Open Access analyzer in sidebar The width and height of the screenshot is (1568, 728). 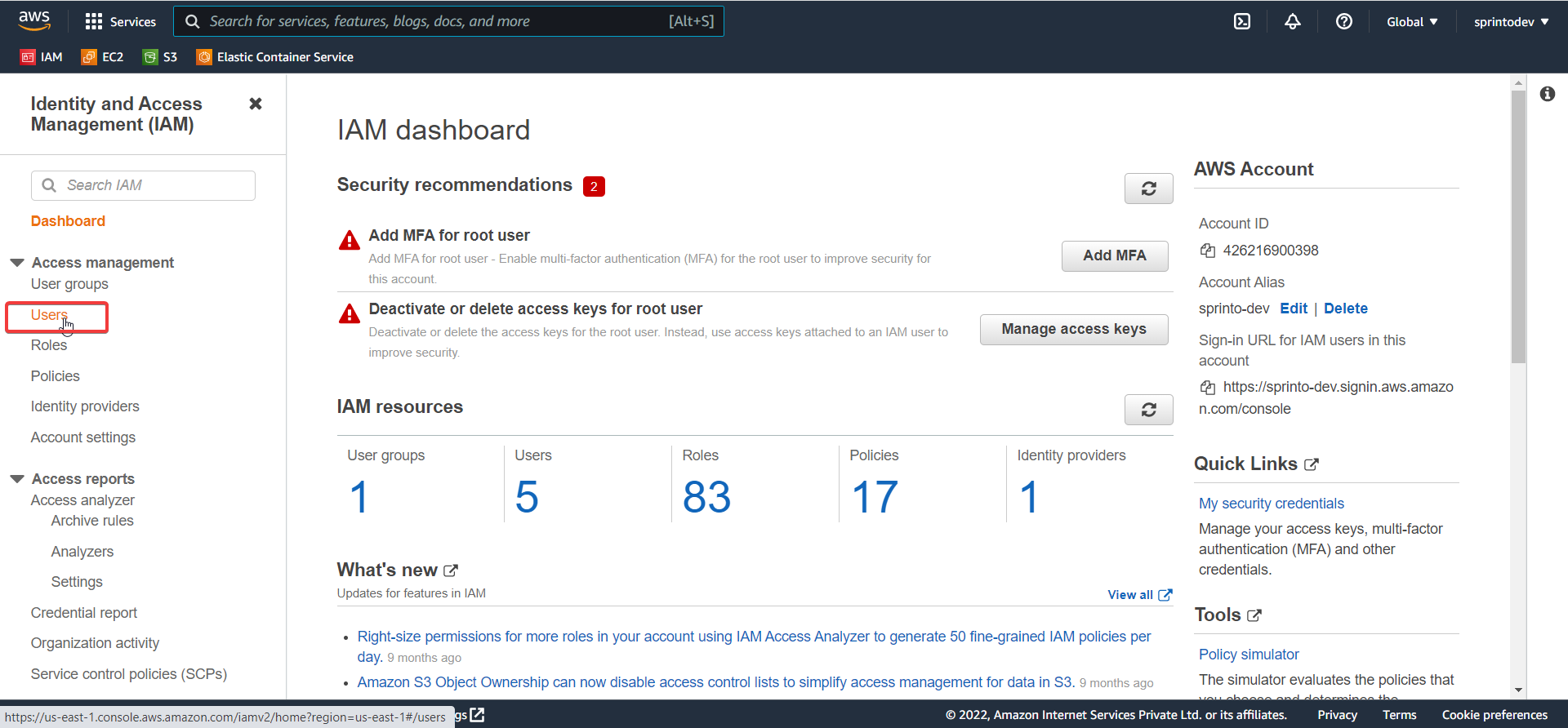(x=82, y=500)
